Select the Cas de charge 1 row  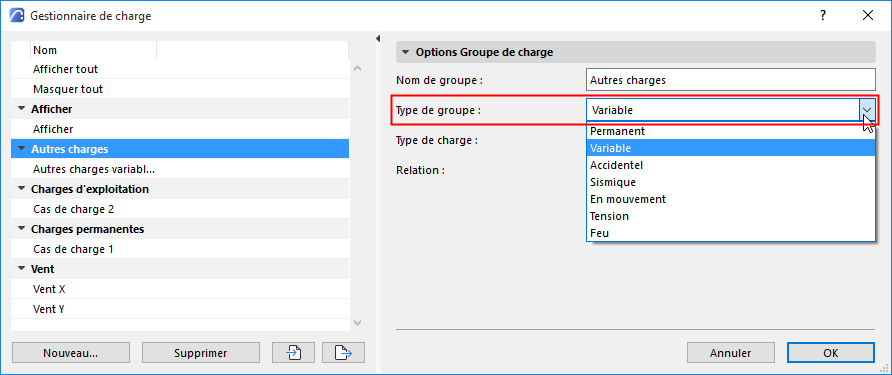(180, 249)
